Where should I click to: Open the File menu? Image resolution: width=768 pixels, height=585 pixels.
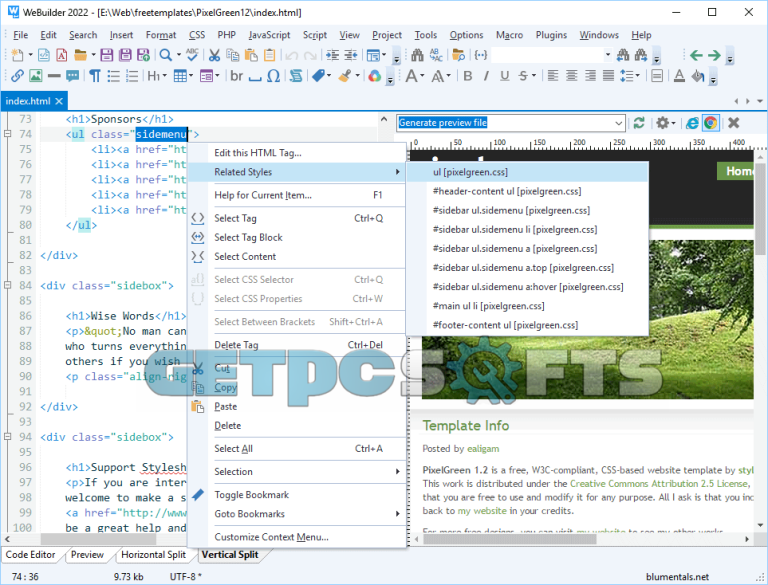[x=20, y=35]
